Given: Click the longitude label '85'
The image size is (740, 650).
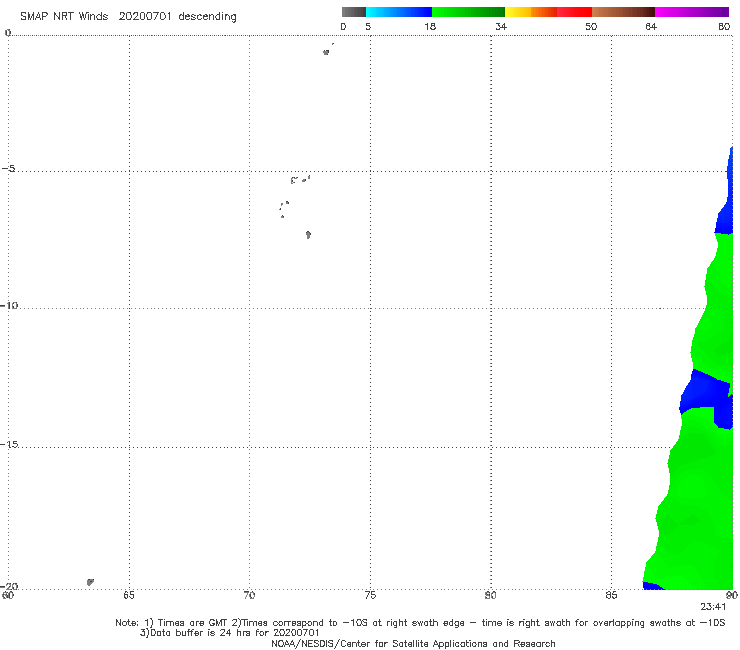Looking at the screenshot, I should [x=611, y=595].
